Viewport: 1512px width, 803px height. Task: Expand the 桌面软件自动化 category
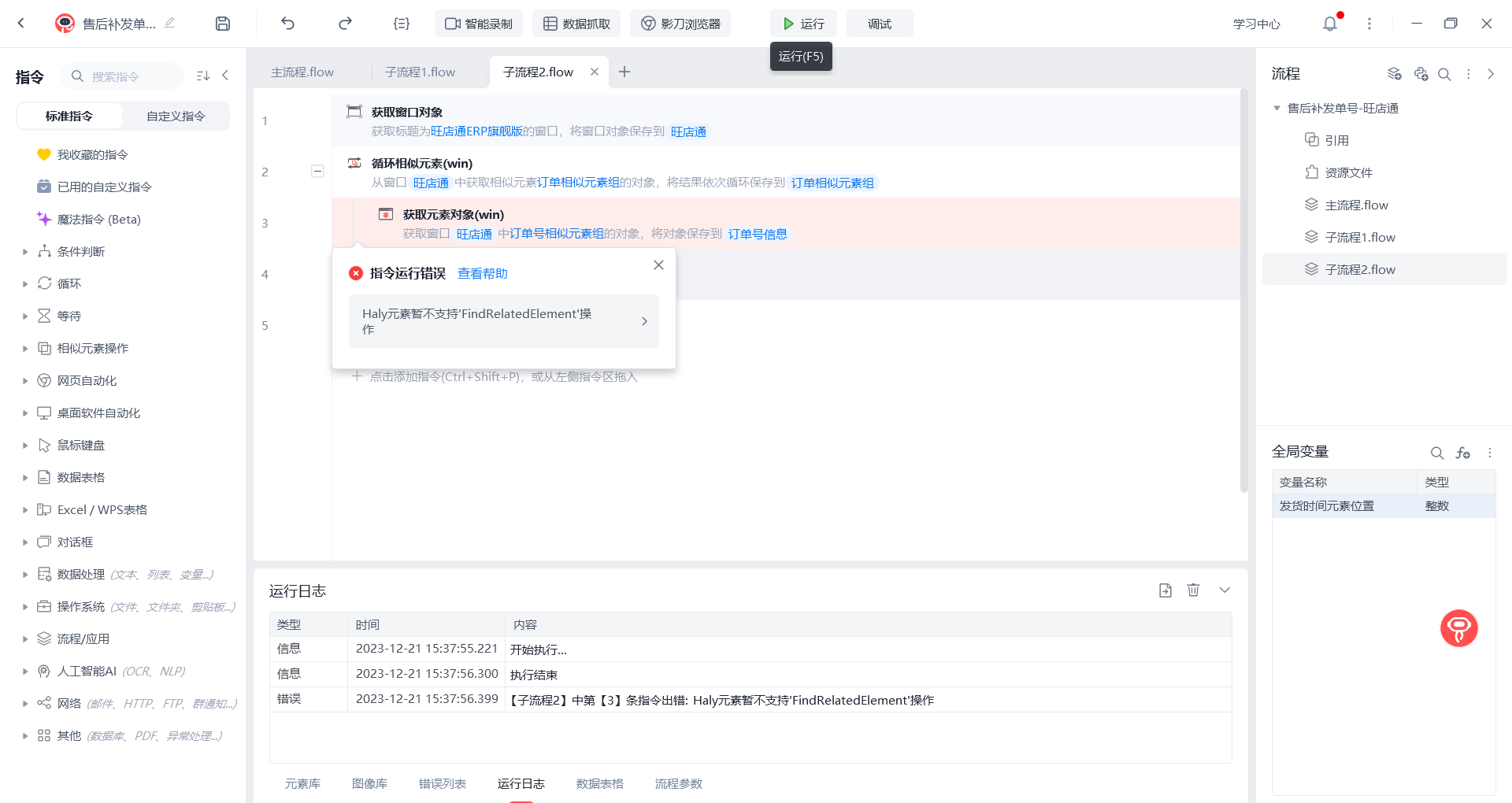[25, 413]
